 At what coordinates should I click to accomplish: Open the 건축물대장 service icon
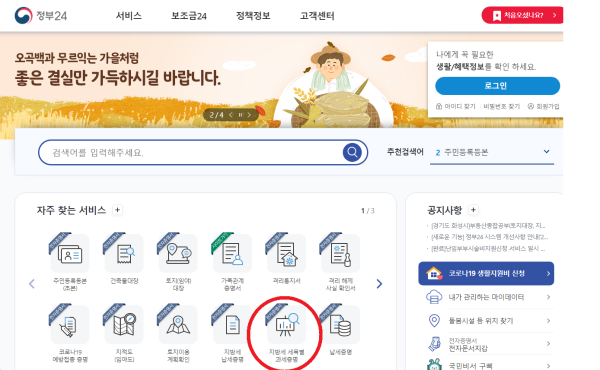[124, 253]
